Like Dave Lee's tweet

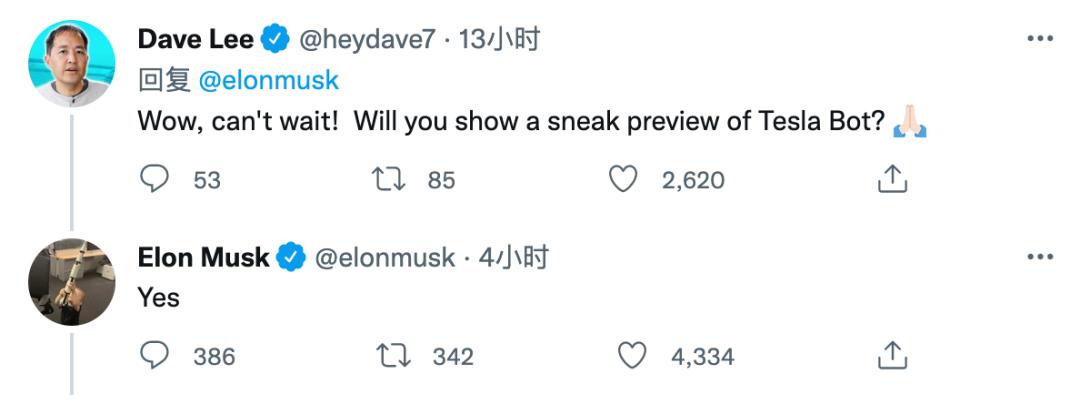tap(623, 180)
